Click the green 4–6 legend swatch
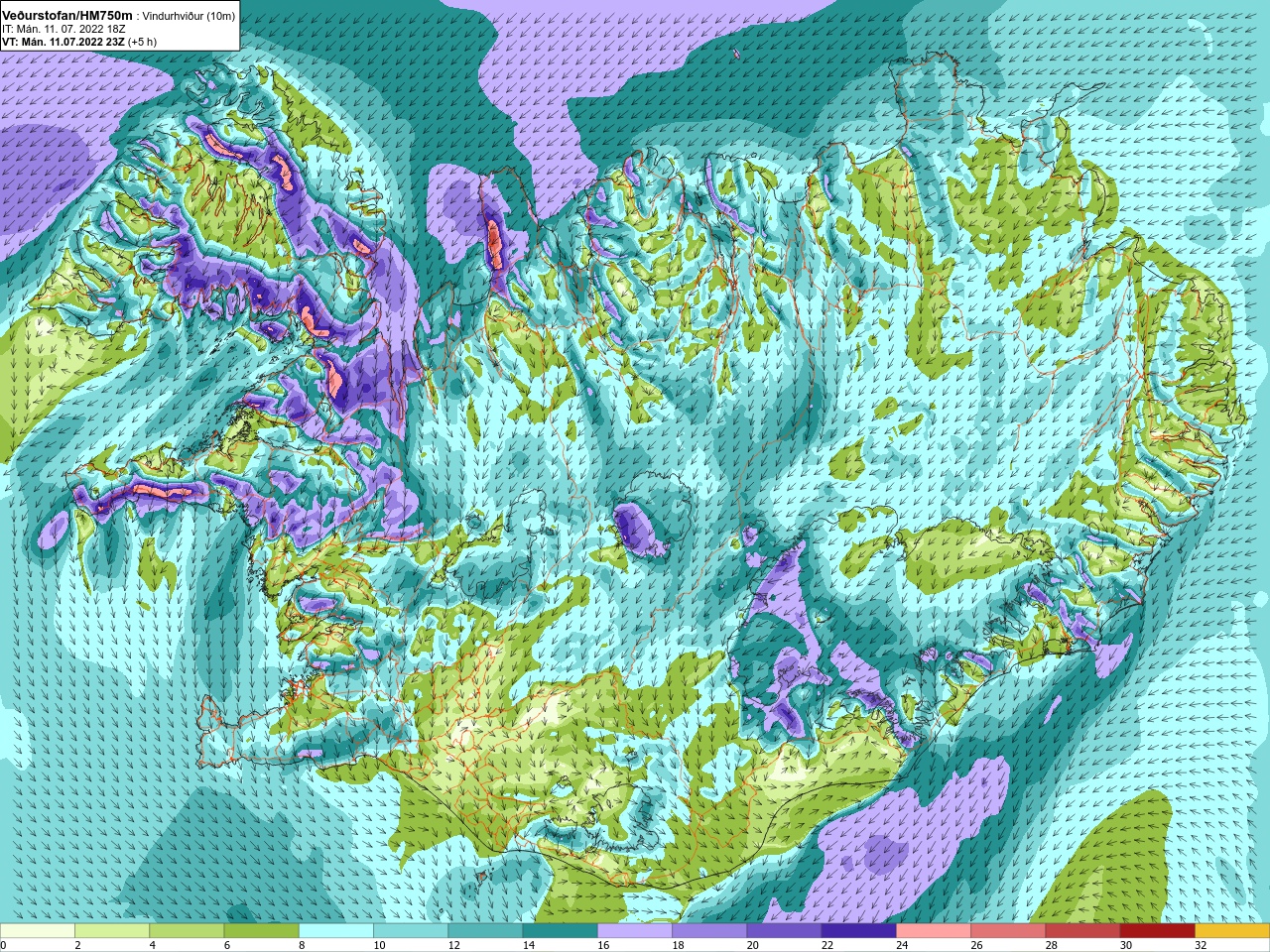This screenshot has width=1270, height=952. [x=187, y=931]
